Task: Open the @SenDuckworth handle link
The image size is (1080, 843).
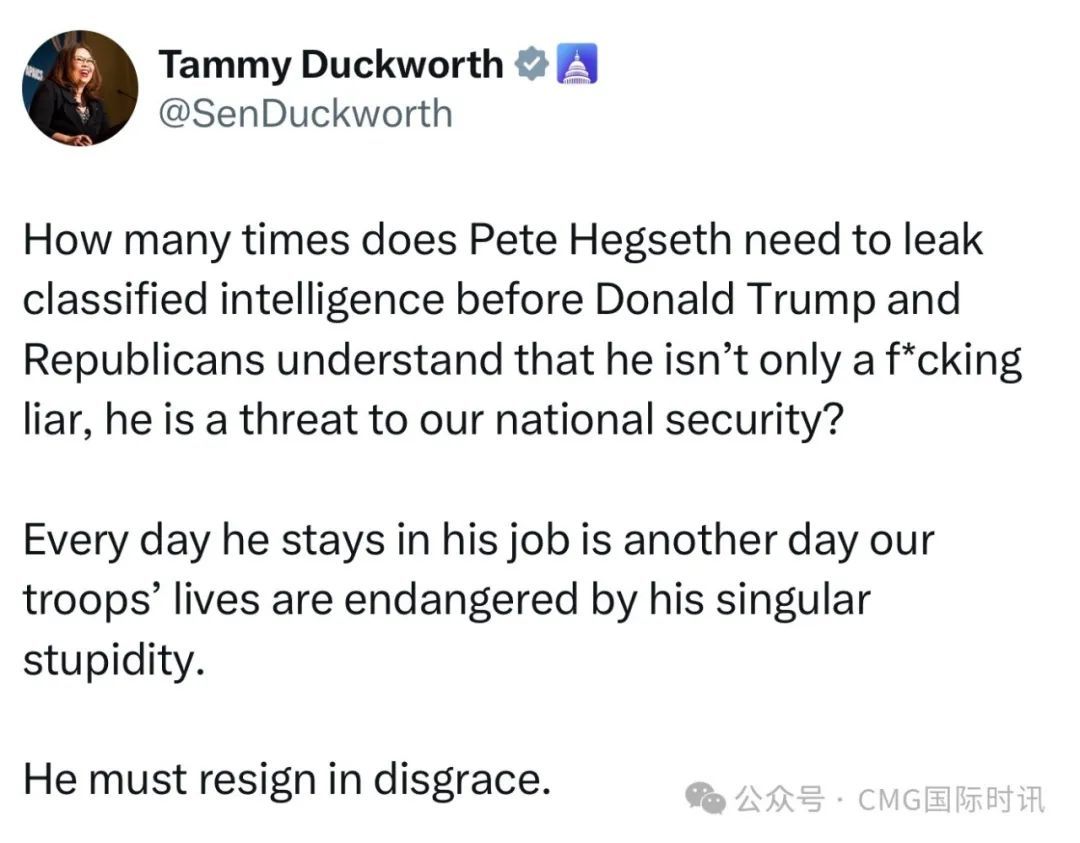Action: (x=305, y=114)
